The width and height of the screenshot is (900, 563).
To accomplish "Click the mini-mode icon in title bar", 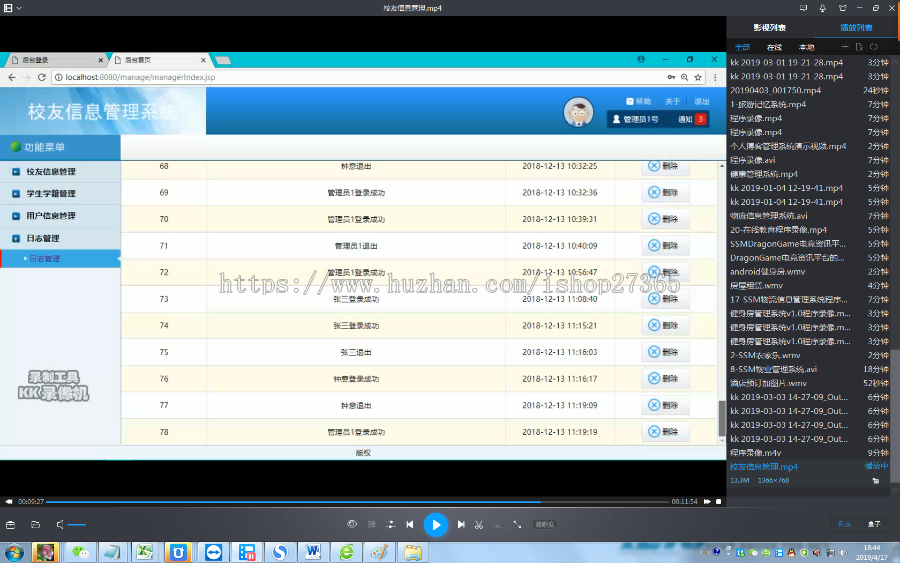I will pyautogui.click(x=803, y=8).
